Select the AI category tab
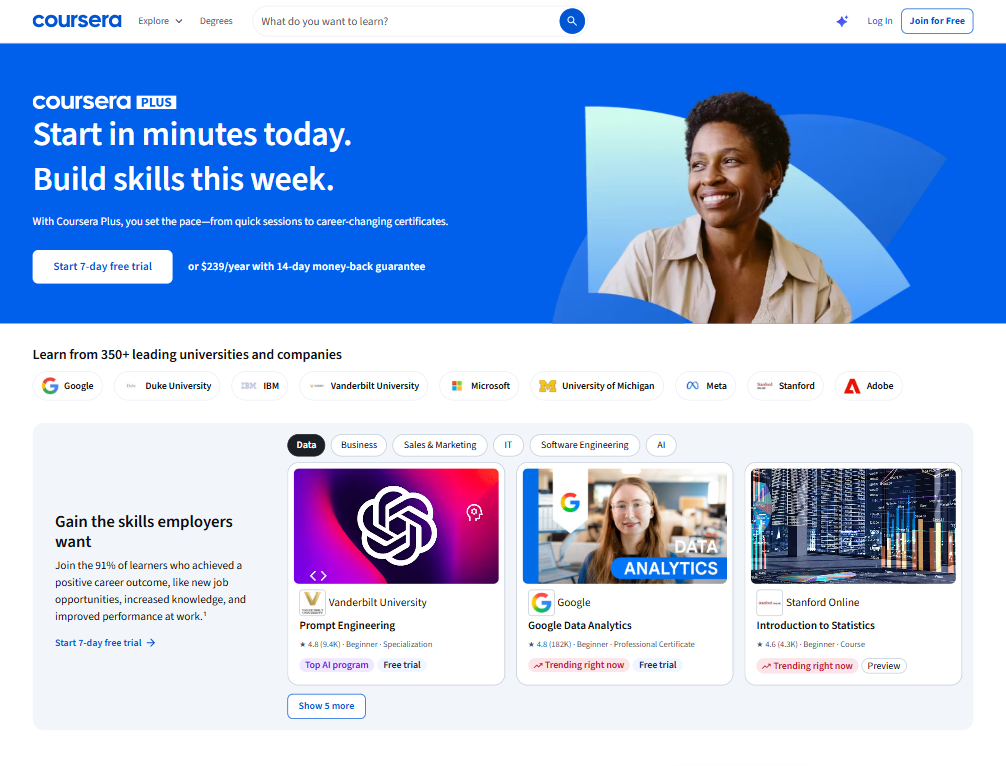 tap(661, 445)
